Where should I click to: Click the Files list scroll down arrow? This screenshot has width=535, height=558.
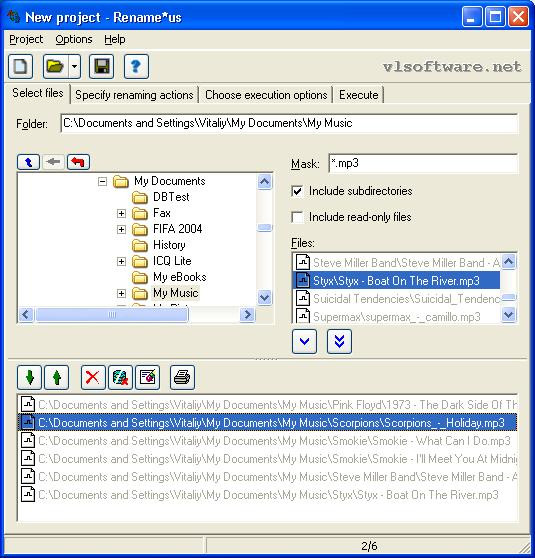tap(509, 314)
